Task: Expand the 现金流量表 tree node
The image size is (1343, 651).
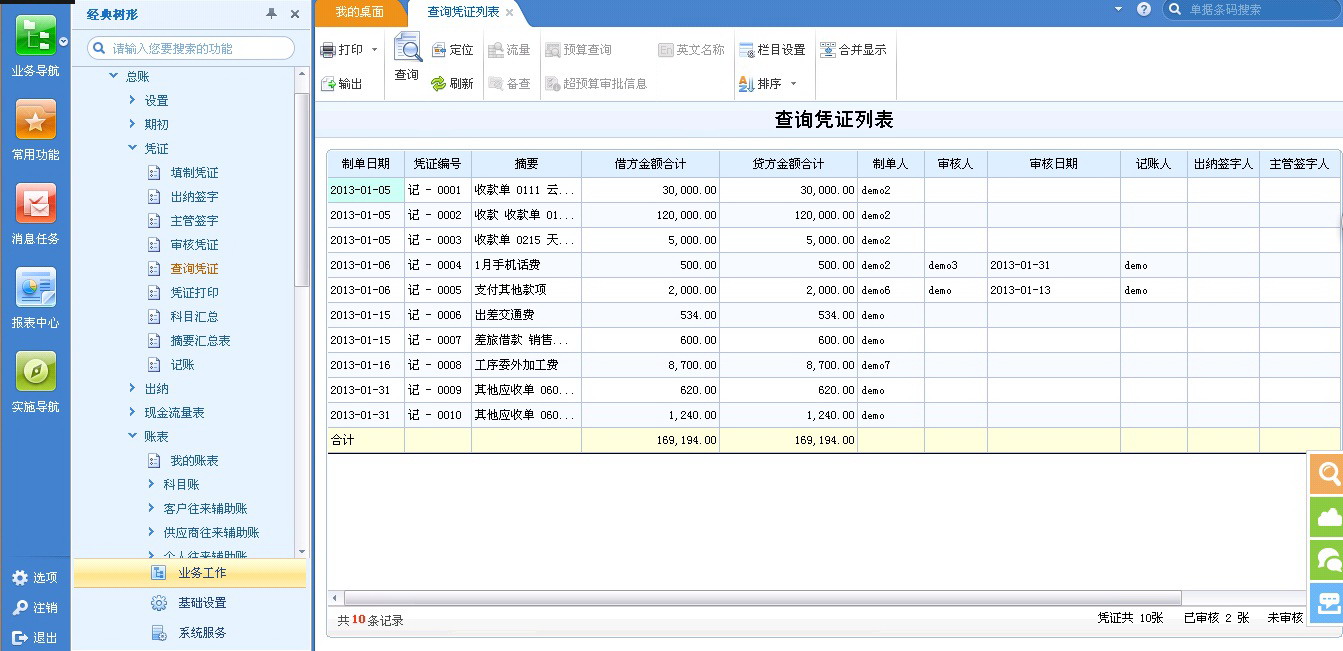Action: [133, 412]
